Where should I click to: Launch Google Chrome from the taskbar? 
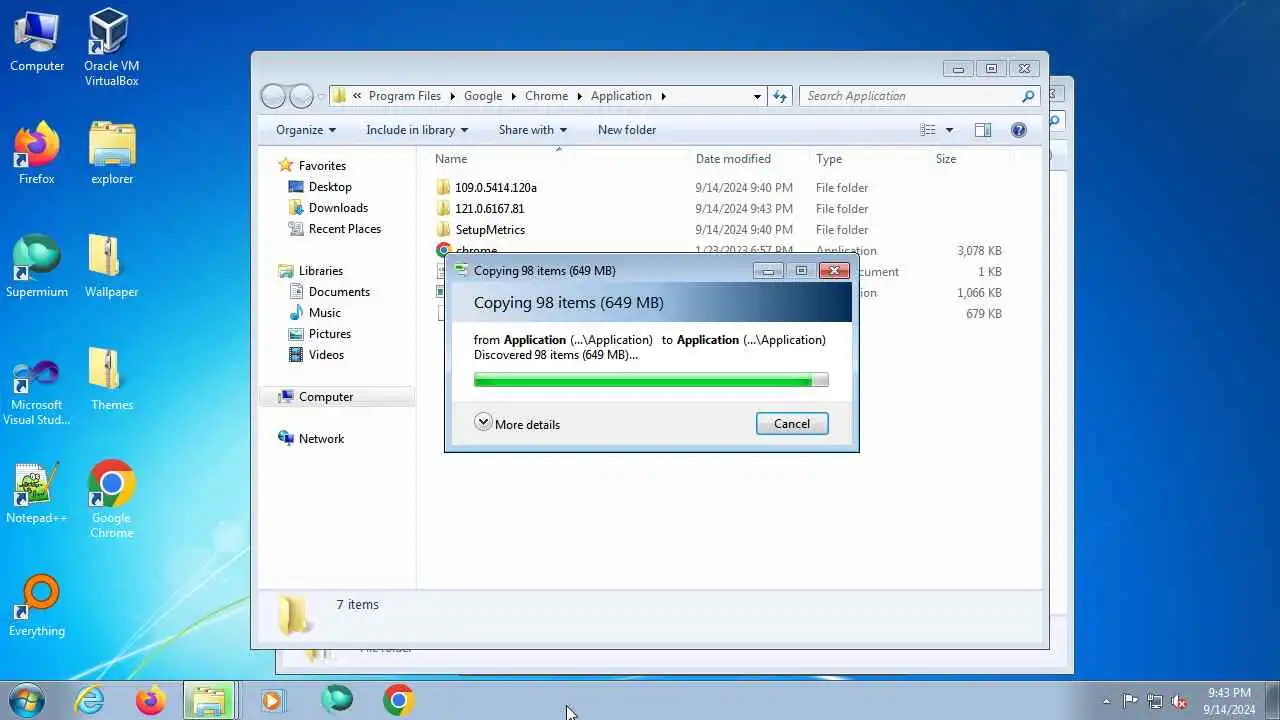tap(398, 700)
